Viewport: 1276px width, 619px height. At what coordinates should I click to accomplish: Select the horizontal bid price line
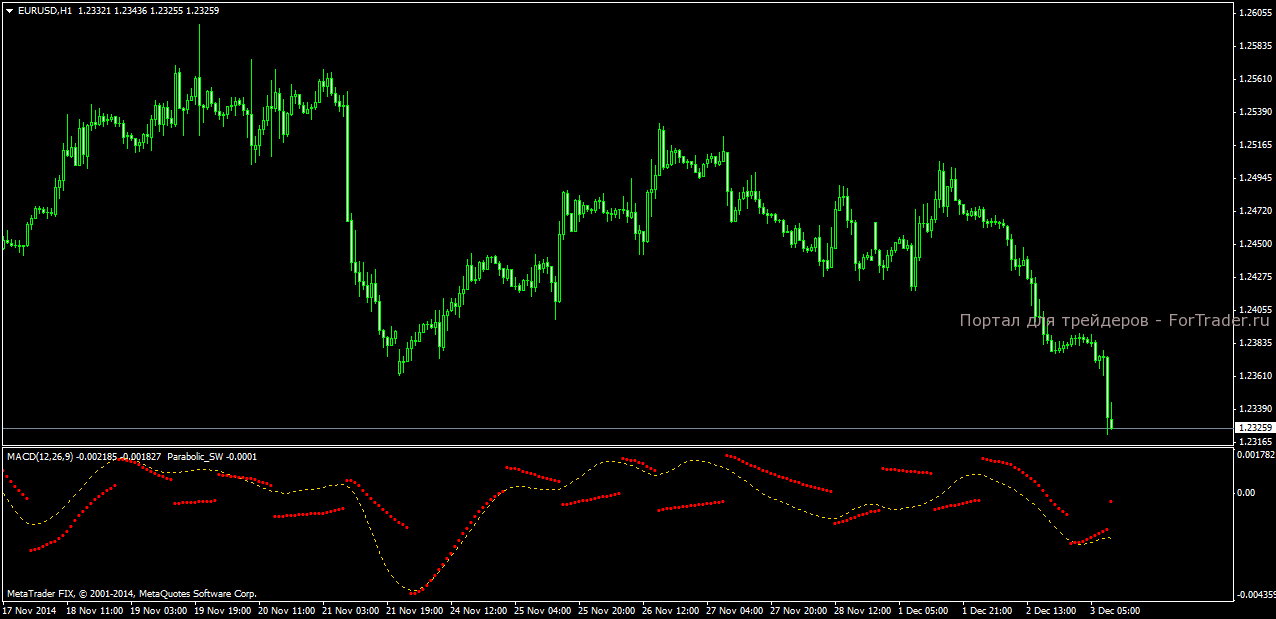pyautogui.click(x=616, y=428)
